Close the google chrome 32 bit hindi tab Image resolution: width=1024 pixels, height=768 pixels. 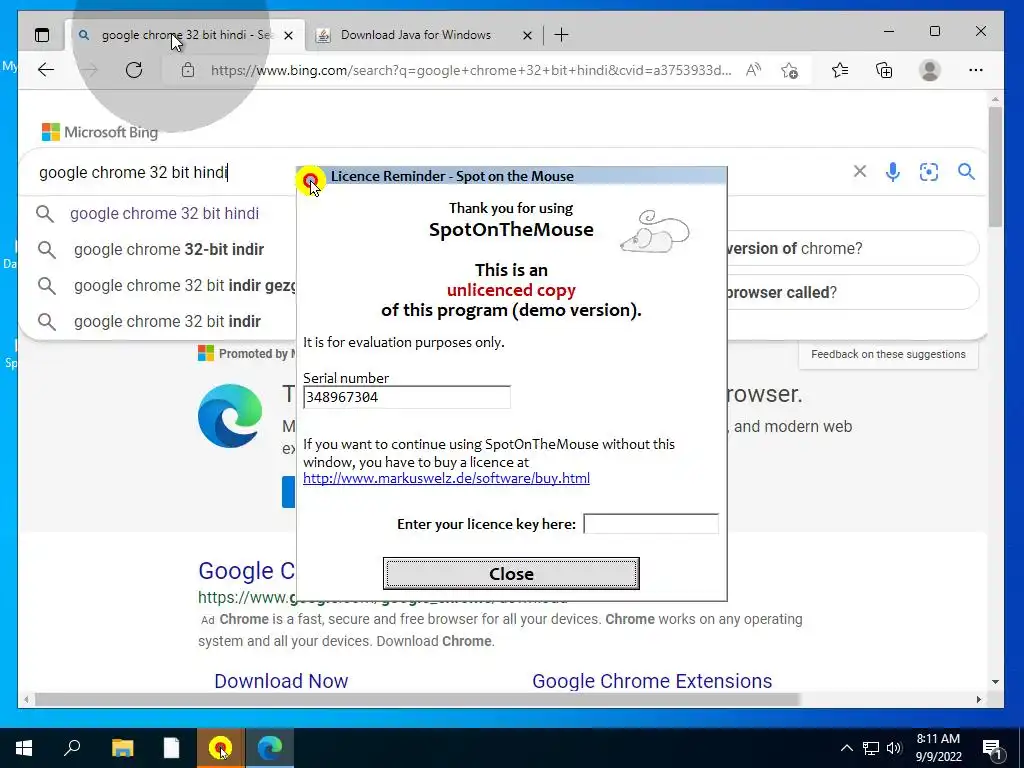(289, 35)
